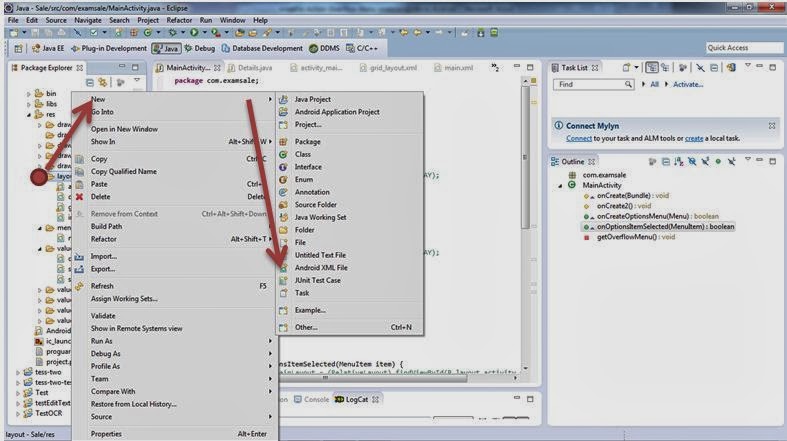787x441 pixels.
Task: Switch to the C/C++ perspective
Action: [x=362, y=48]
